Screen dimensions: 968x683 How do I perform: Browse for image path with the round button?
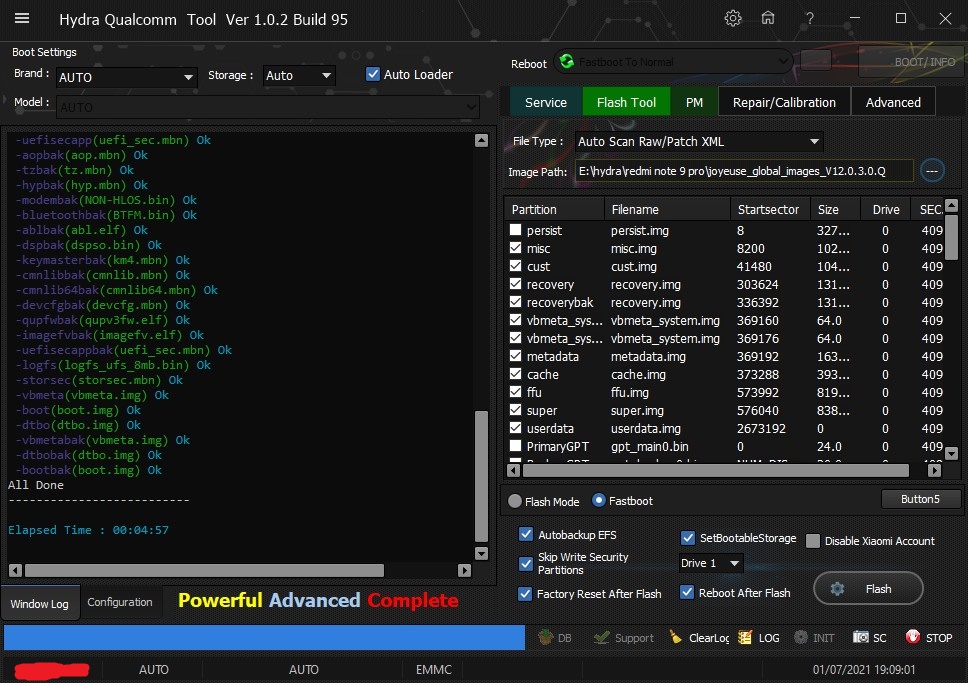pos(932,171)
